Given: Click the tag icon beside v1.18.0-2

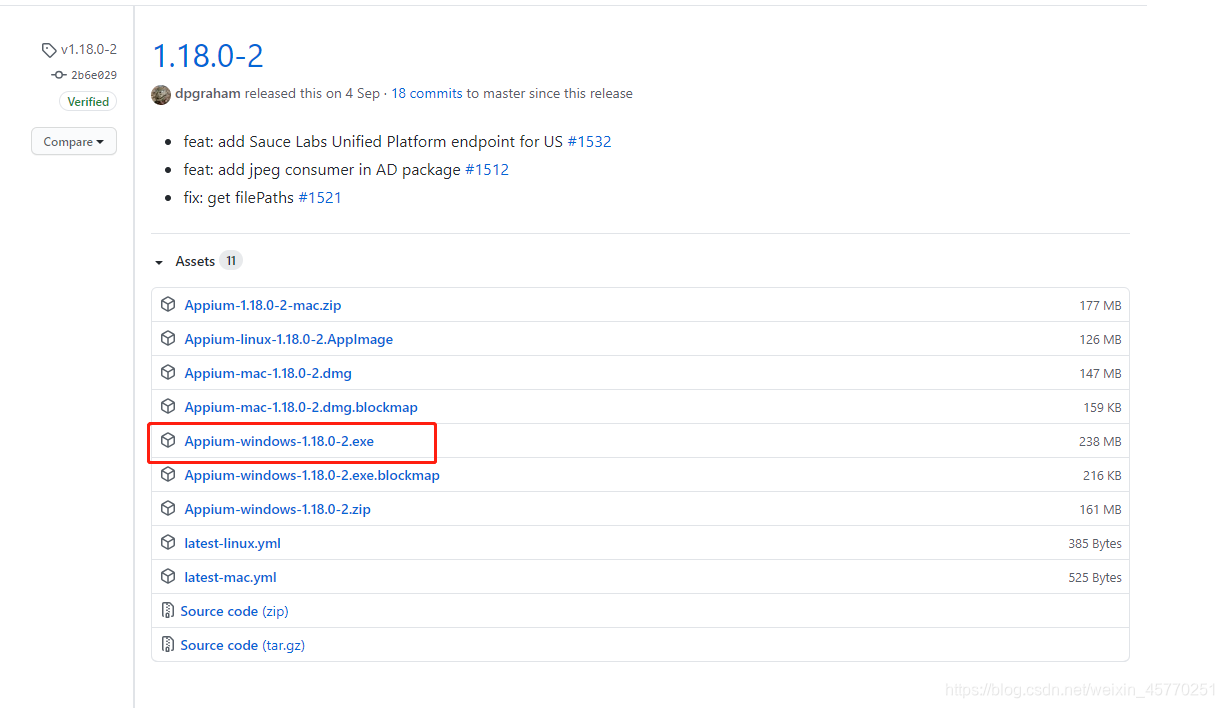Looking at the screenshot, I should coord(49,50).
